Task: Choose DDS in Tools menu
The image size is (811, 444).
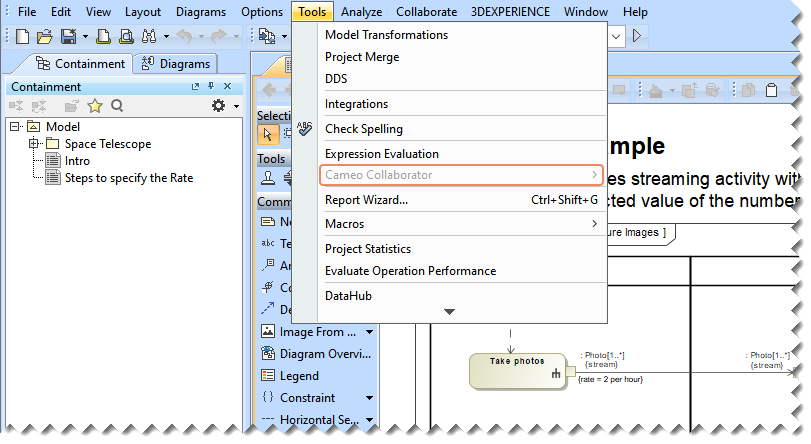Action: [461, 79]
